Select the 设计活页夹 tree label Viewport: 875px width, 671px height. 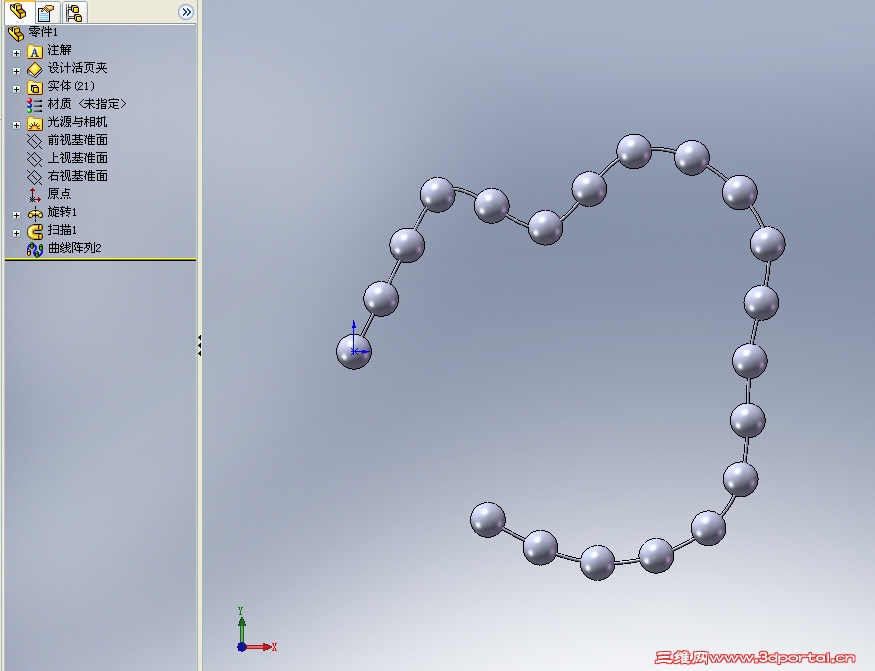(x=78, y=68)
